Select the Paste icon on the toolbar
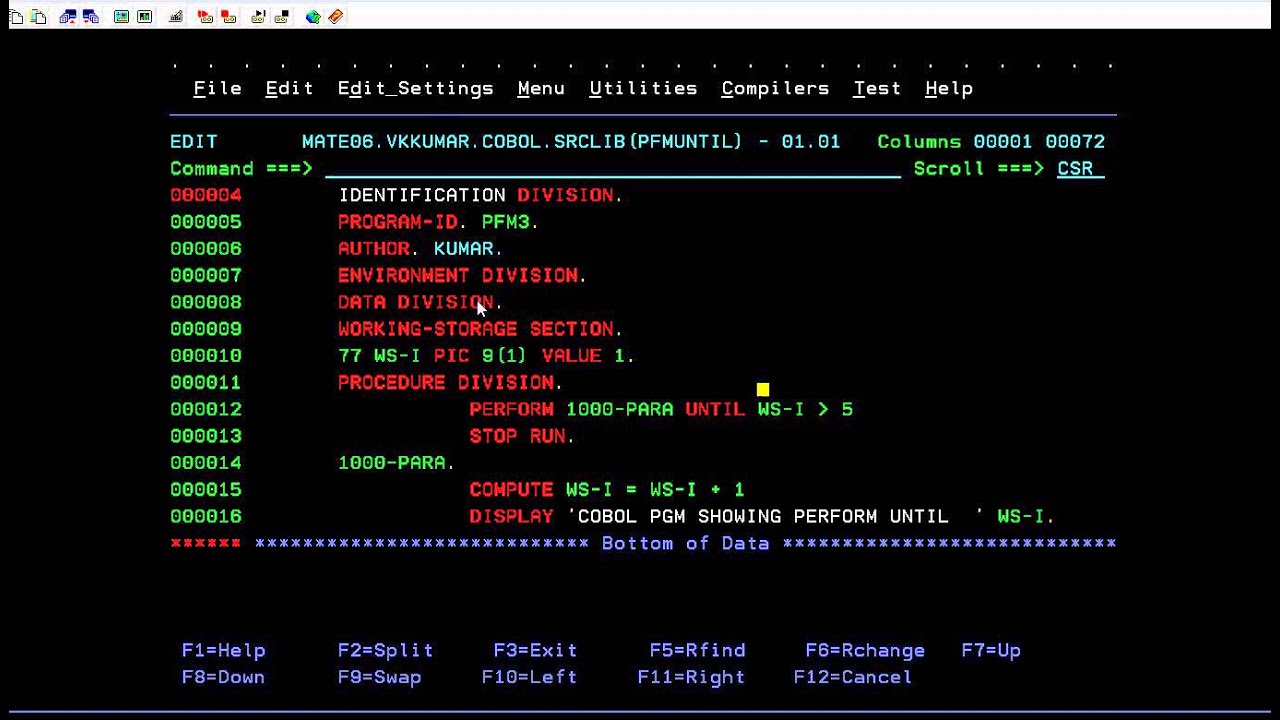1280x720 pixels. tap(37, 17)
